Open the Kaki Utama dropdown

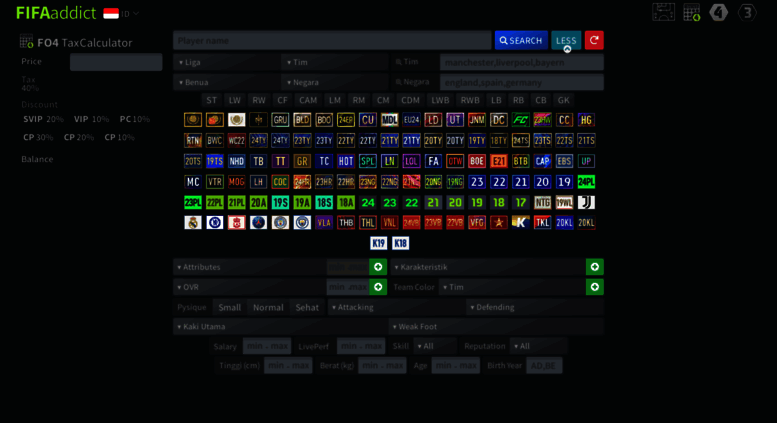(x=280, y=326)
